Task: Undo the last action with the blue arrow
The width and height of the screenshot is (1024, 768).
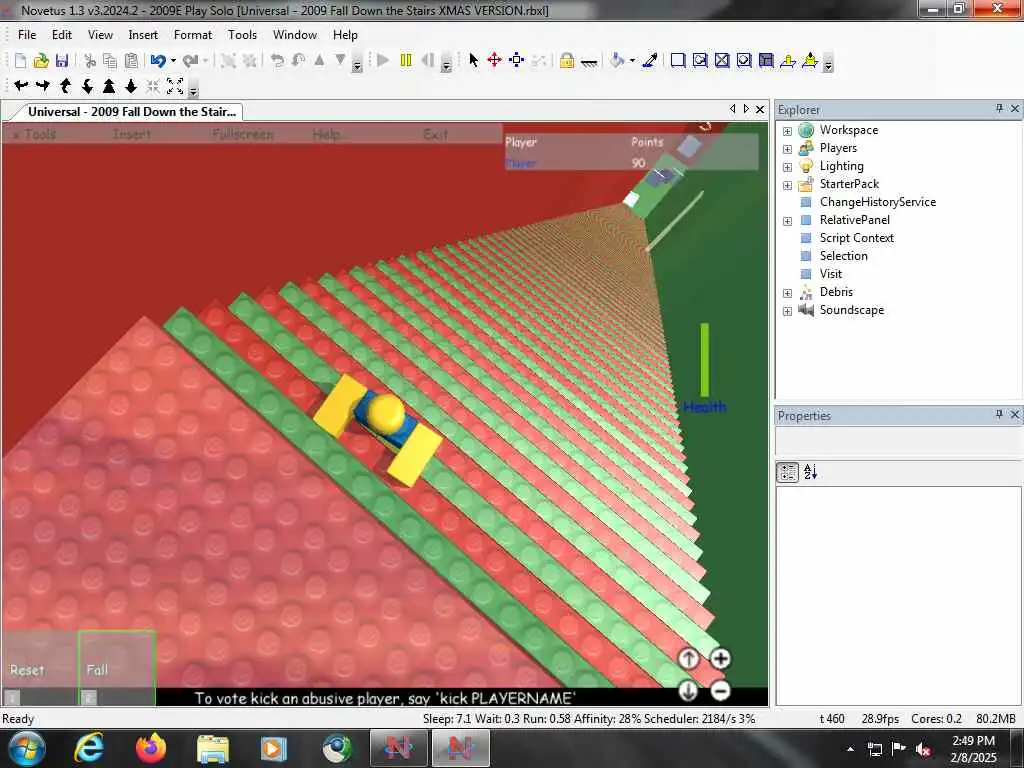Action: [157, 61]
